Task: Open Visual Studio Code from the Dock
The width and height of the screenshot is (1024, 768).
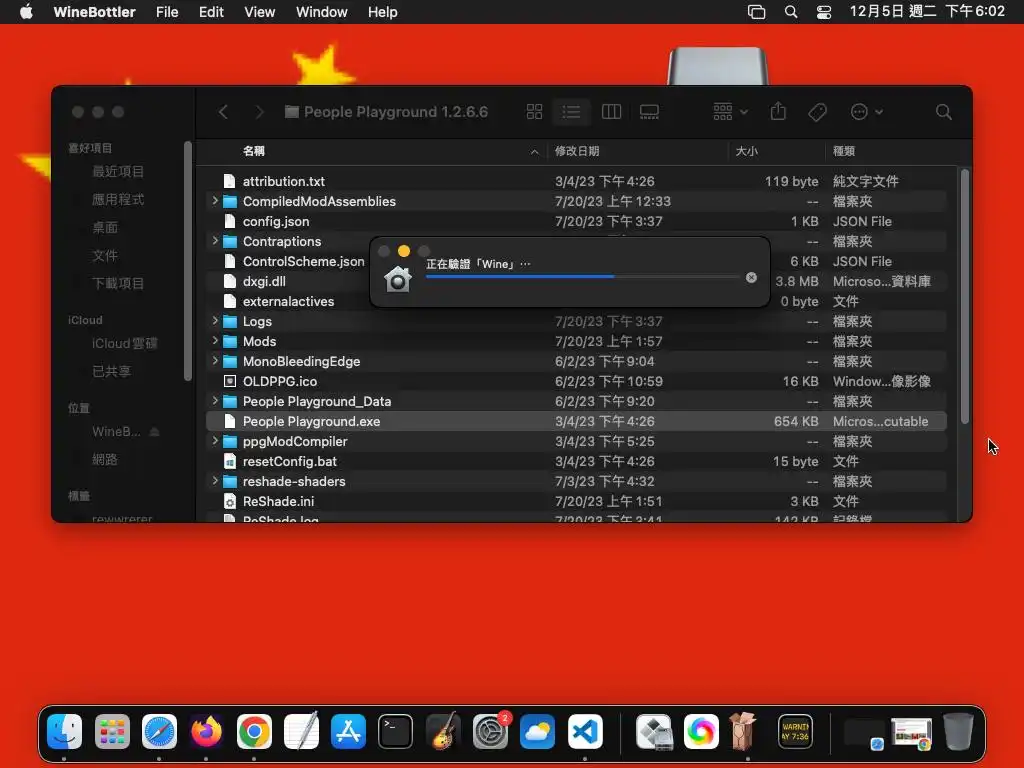Action: tap(584, 731)
